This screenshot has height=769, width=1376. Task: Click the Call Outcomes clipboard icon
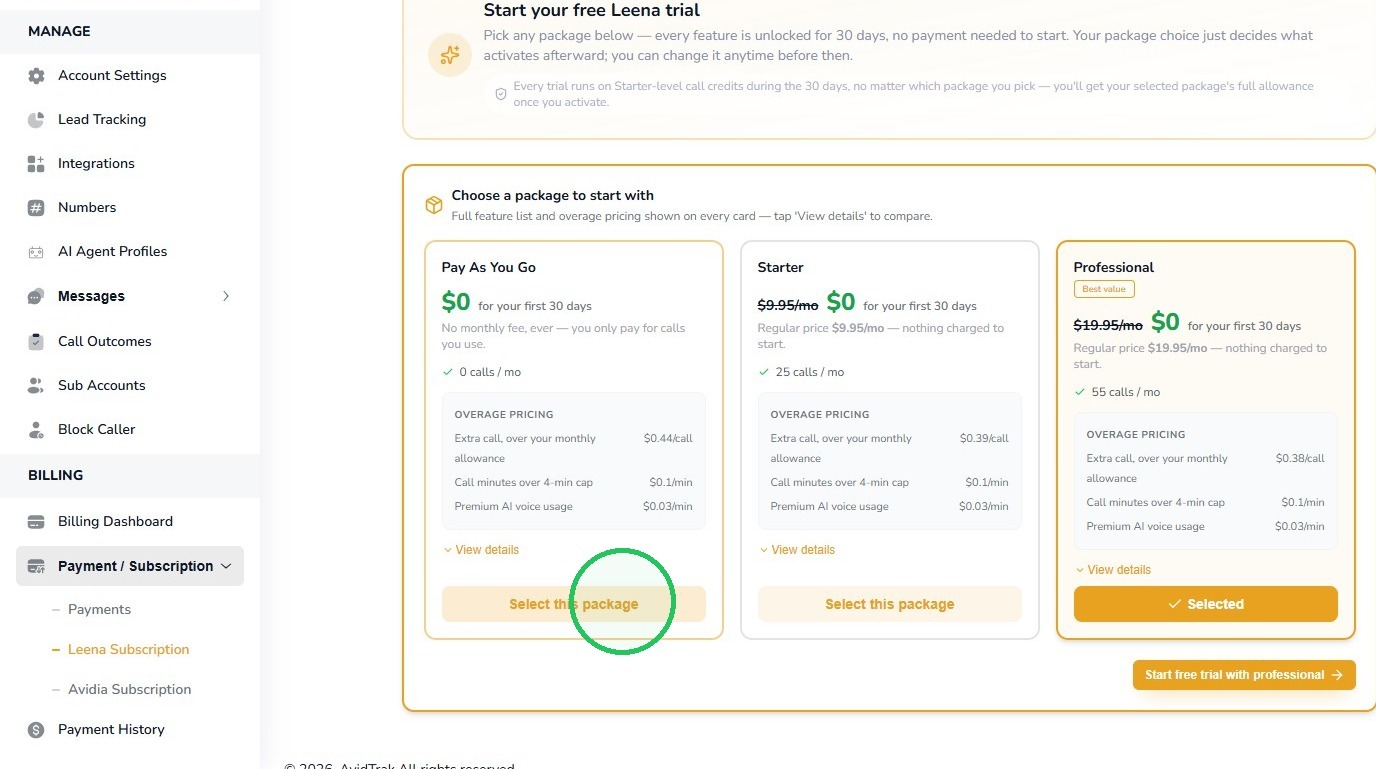click(x=36, y=341)
